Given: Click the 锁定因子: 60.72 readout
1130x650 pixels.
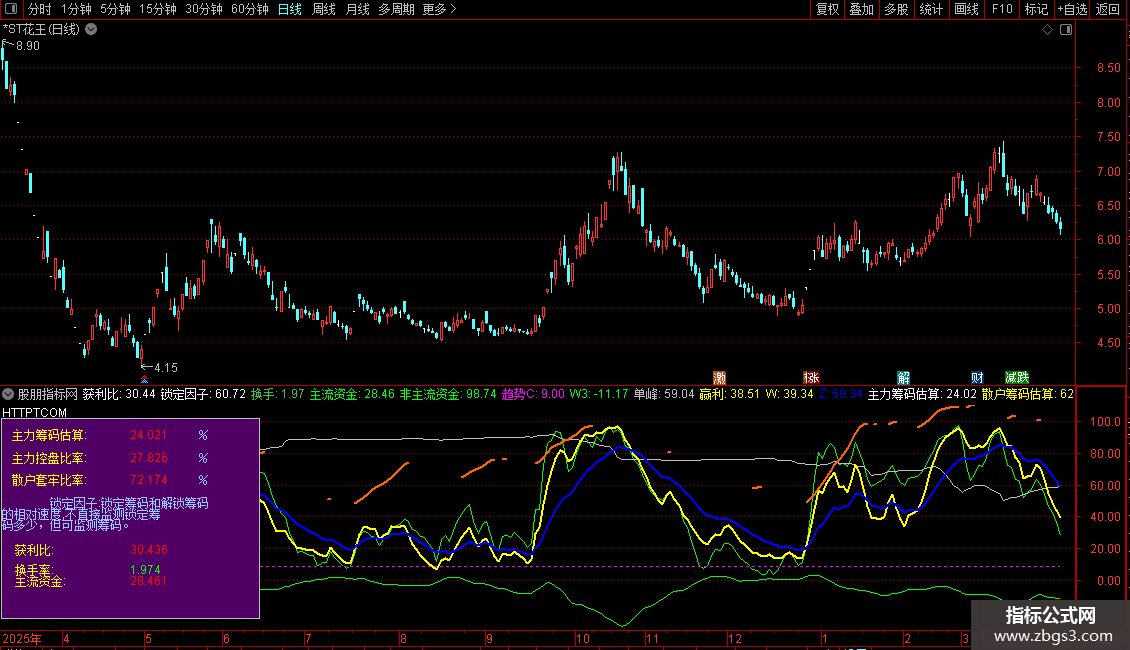Looking at the screenshot, I should (x=203, y=394).
